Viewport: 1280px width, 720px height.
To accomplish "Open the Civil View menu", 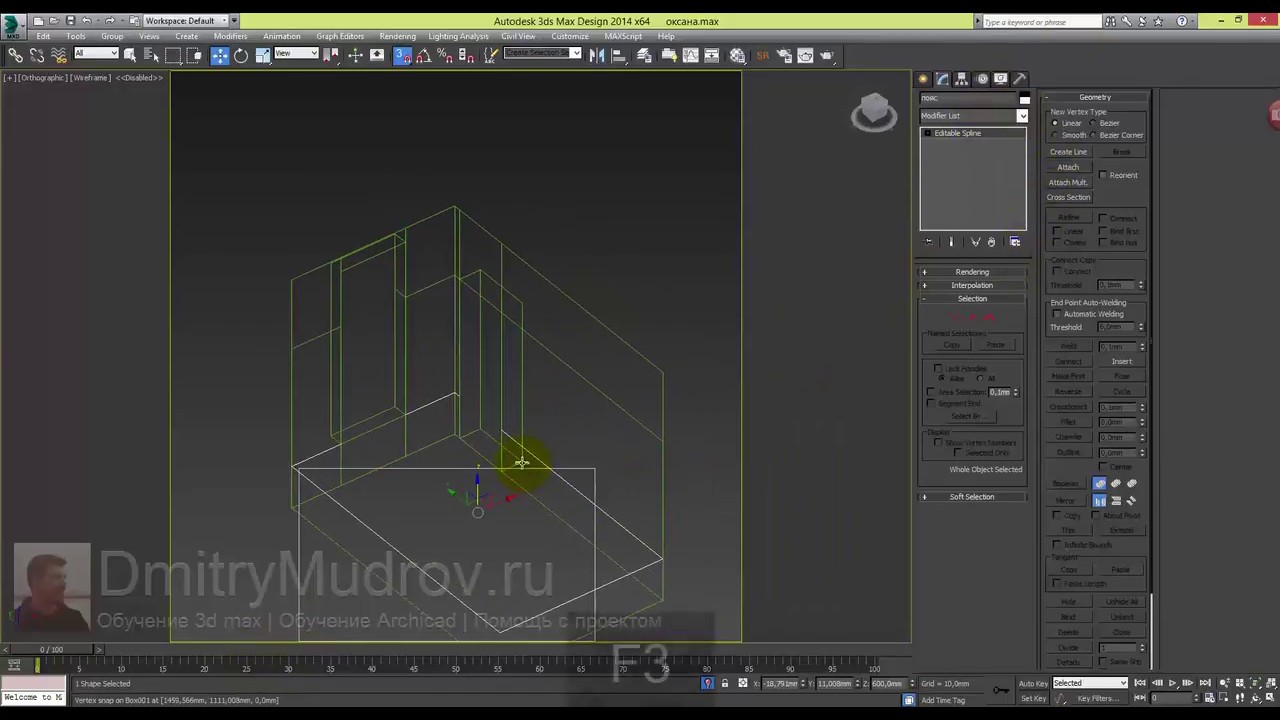I will (x=518, y=36).
